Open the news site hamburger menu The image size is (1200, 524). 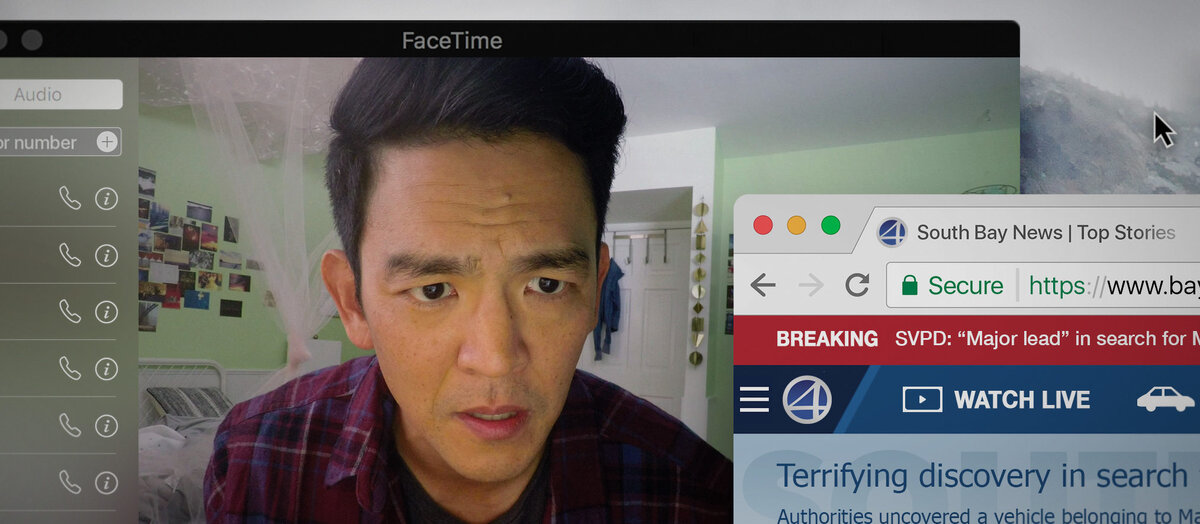[x=754, y=400]
